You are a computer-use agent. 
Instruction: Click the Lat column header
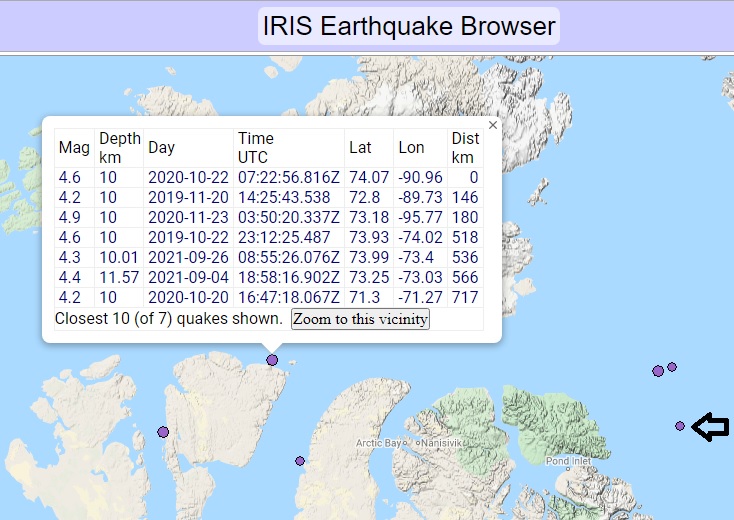(369, 148)
